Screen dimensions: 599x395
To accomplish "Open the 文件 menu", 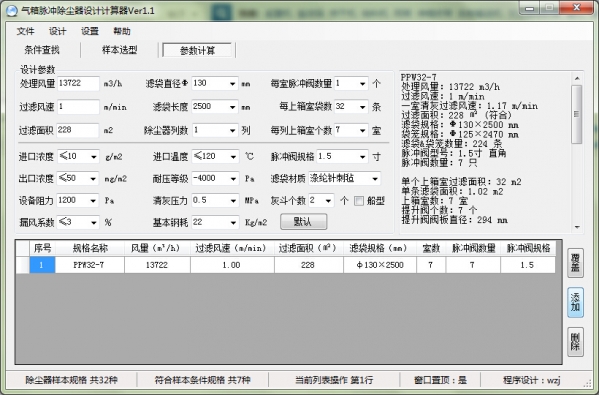I will pyautogui.click(x=25, y=31).
